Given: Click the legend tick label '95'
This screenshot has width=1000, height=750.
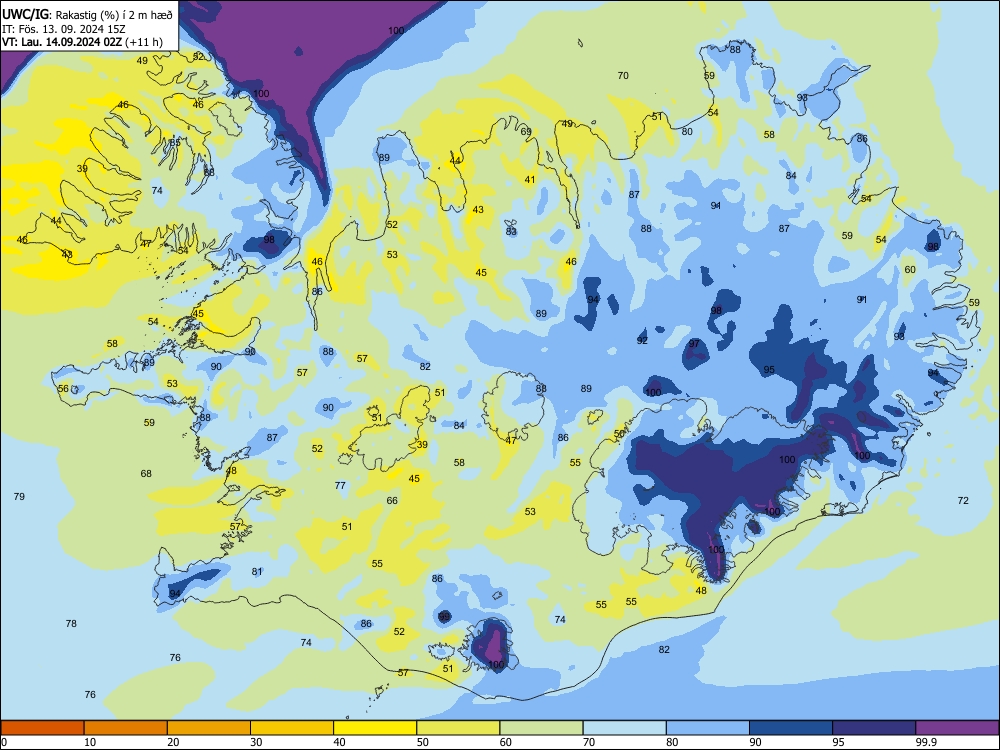Looking at the screenshot, I should (839, 742).
